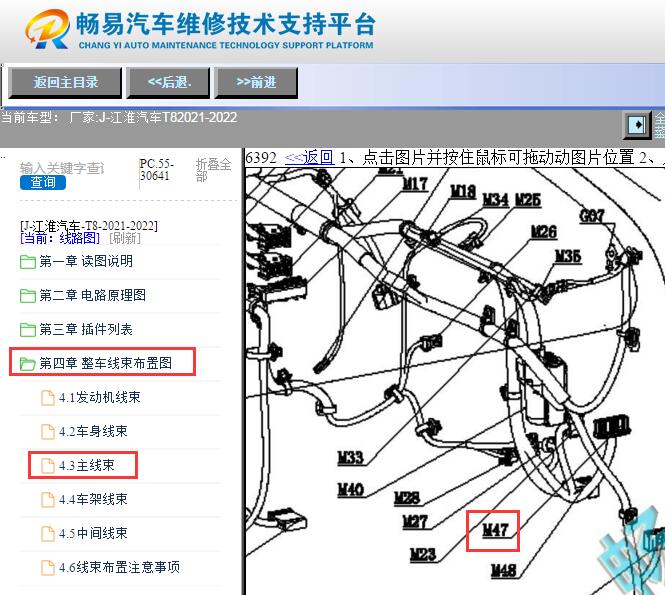665x595 pixels.
Task: Click the 当前：线路图 link
Action: tap(60, 238)
